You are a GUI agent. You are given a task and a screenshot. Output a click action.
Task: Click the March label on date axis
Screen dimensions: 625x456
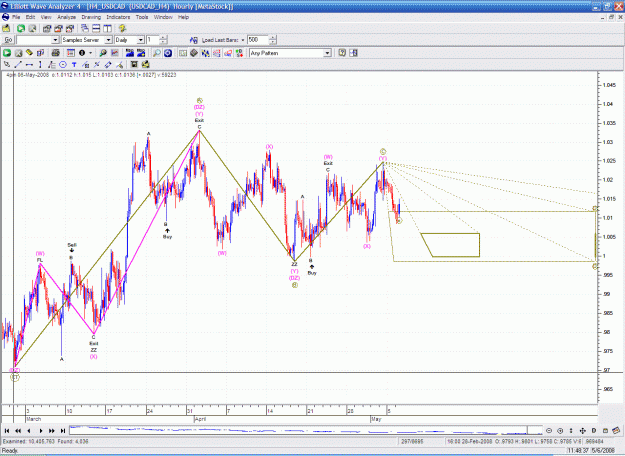click(33, 419)
